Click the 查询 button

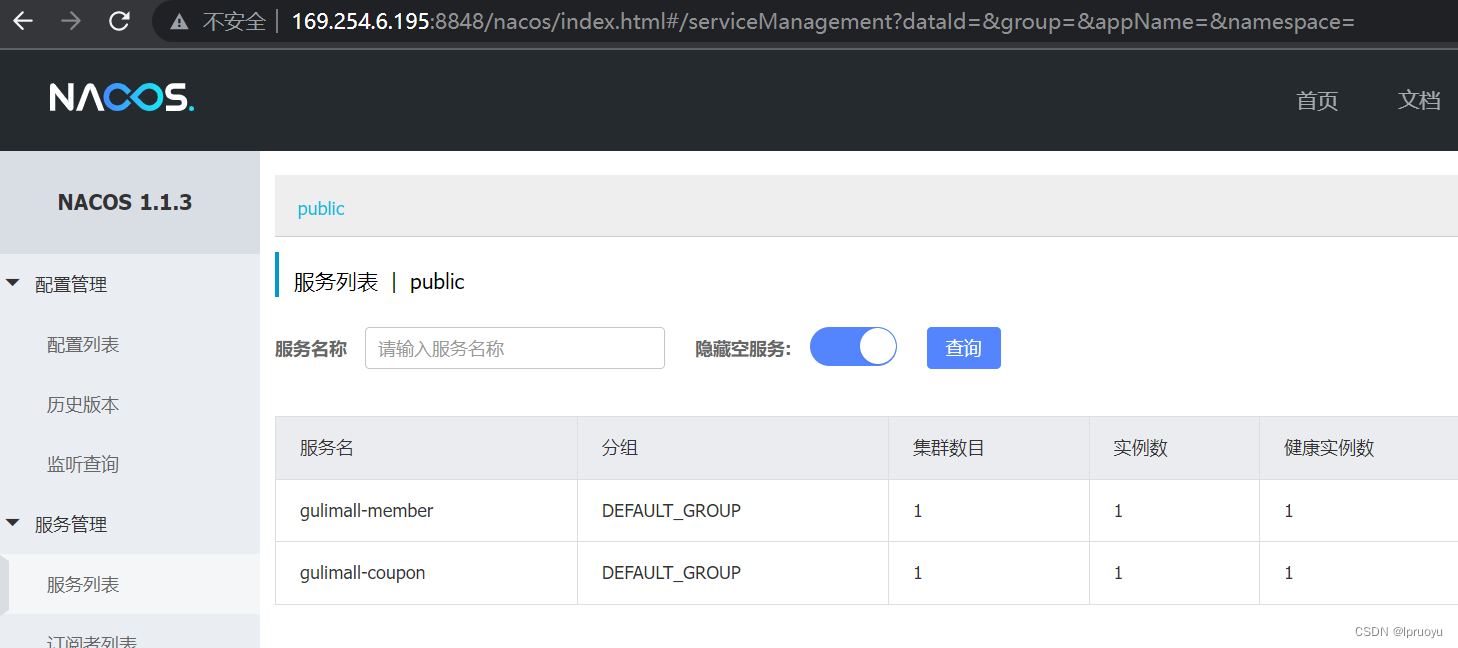(x=964, y=348)
